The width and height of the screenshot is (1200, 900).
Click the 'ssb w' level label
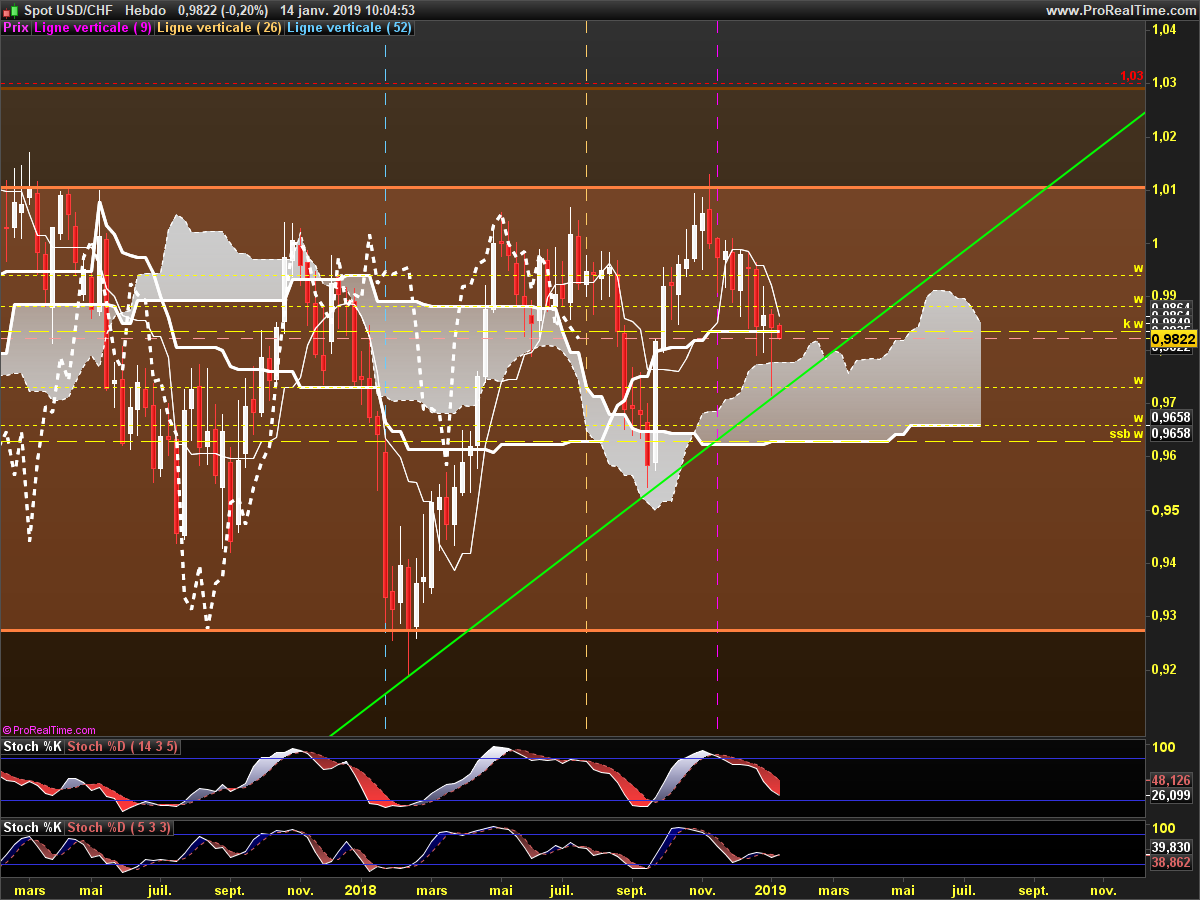click(x=1126, y=434)
